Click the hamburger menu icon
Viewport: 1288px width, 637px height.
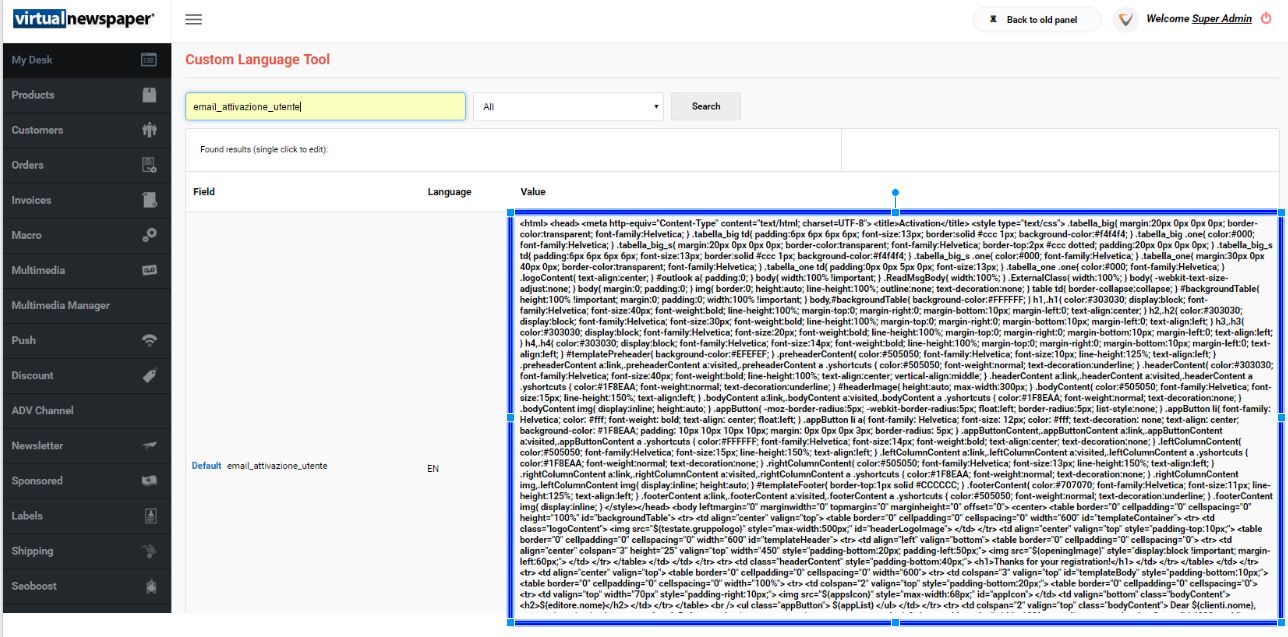[x=194, y=19]
